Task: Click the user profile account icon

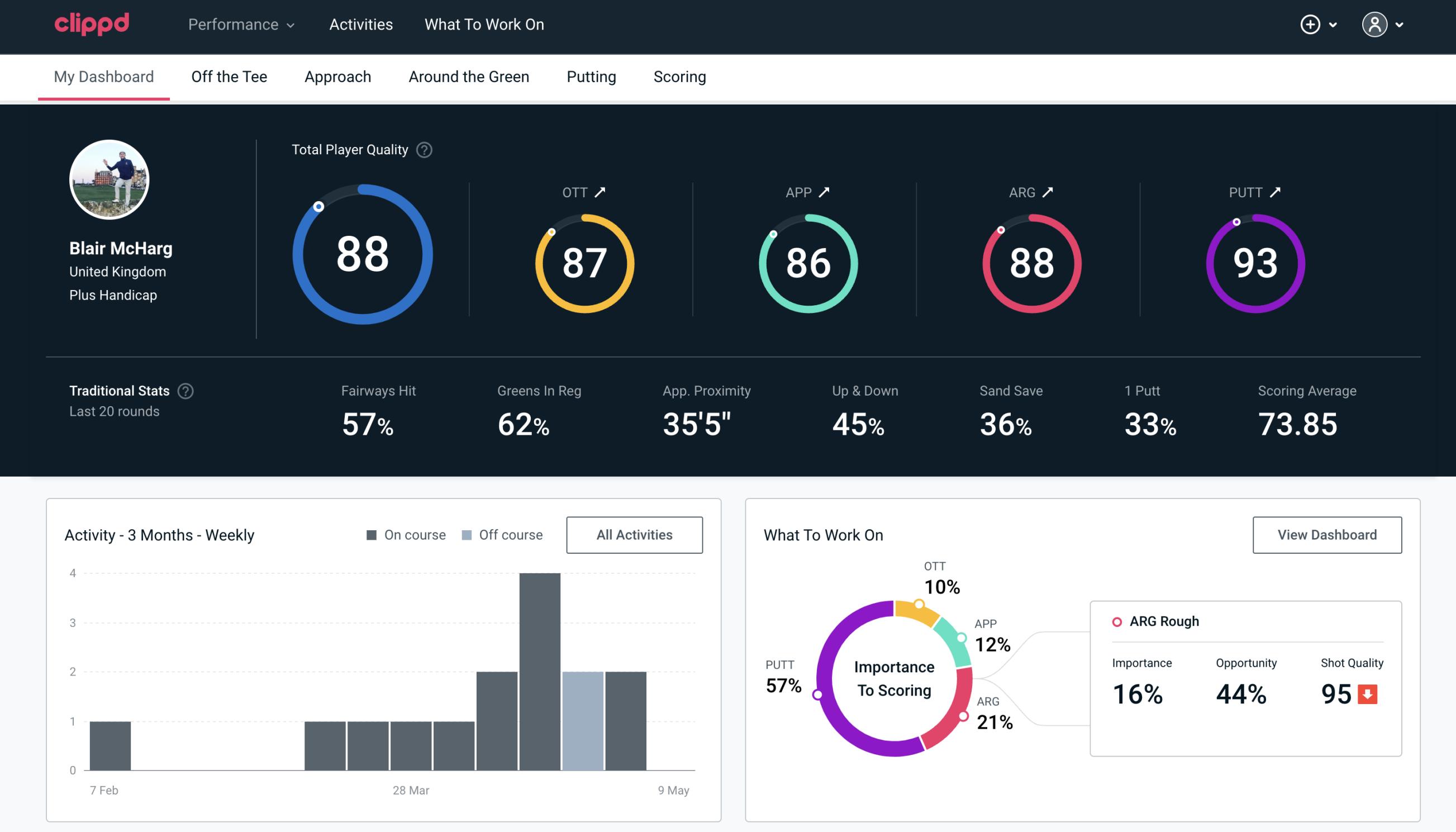Action: [1375, 25]
